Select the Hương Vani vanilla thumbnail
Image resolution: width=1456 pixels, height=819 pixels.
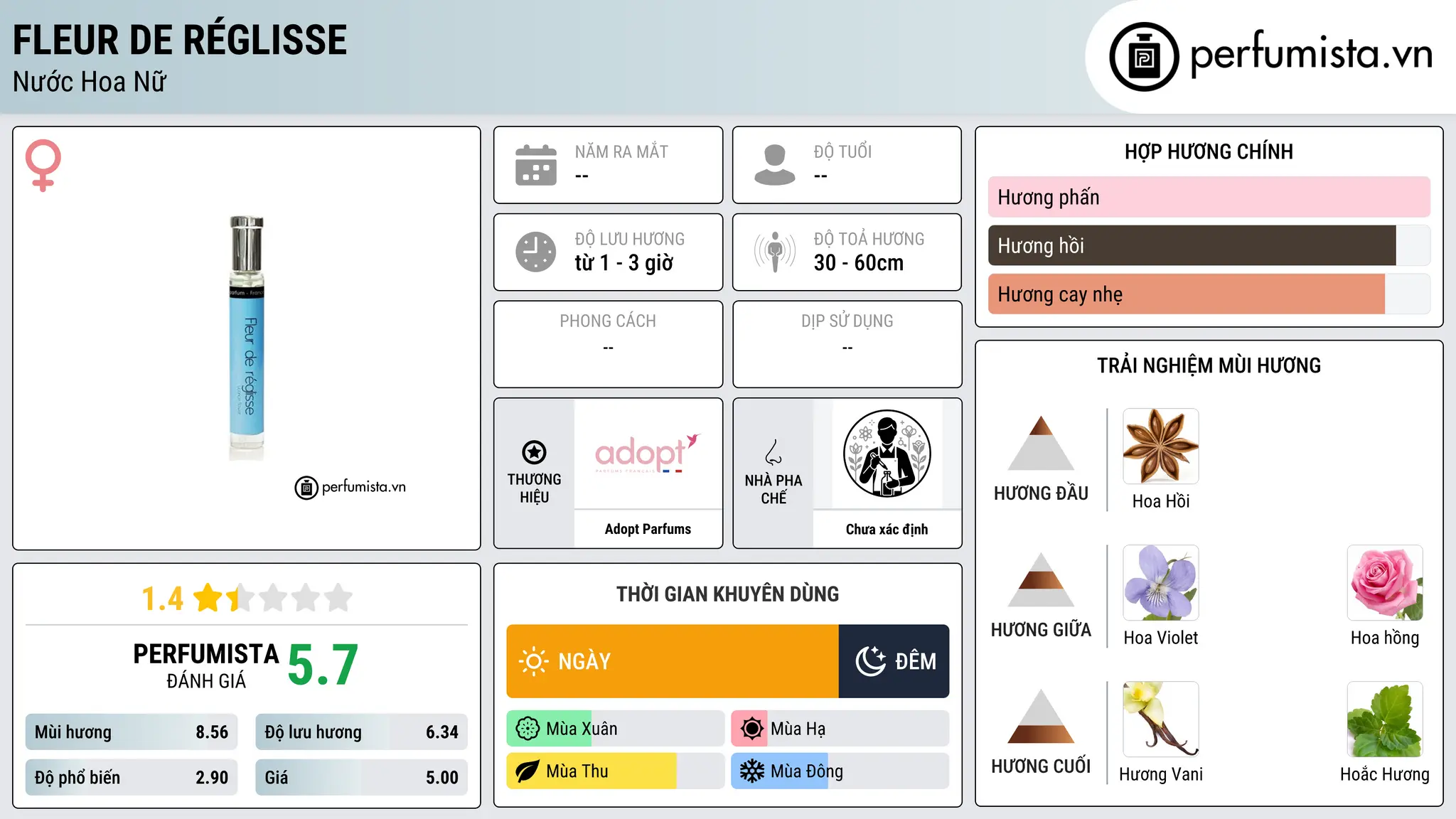pos(1161,719)
